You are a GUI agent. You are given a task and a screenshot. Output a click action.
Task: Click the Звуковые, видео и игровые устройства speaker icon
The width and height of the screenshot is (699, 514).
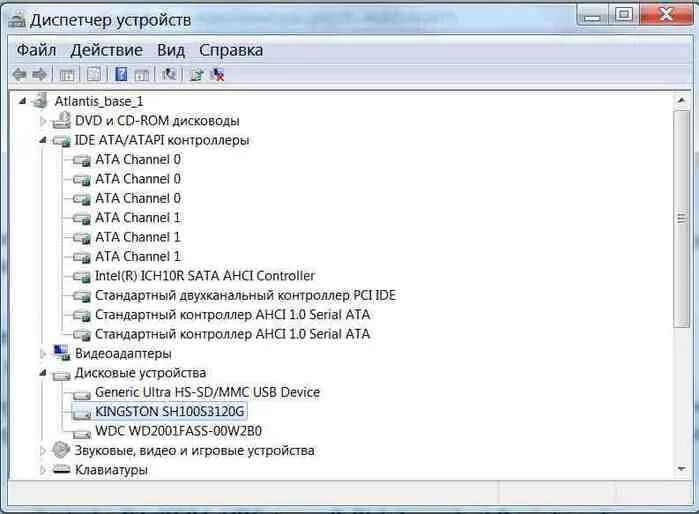pos(61,450)
